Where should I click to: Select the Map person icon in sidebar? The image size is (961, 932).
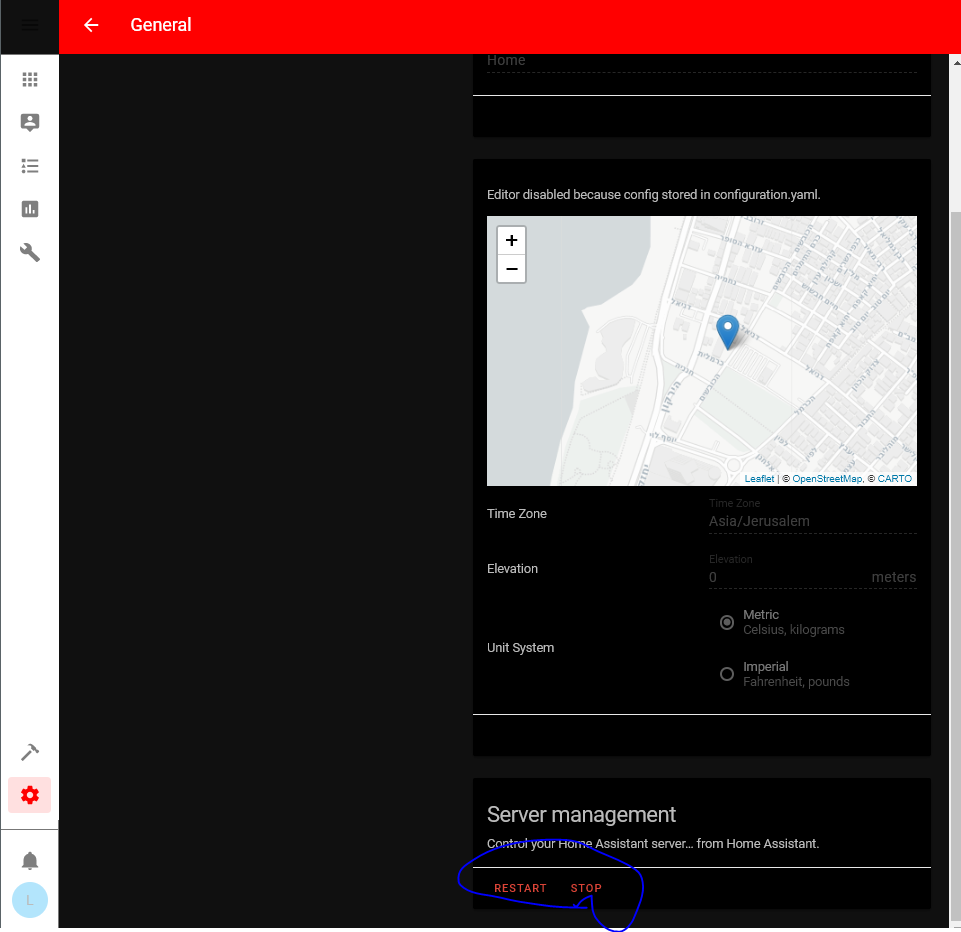[29, 122]
